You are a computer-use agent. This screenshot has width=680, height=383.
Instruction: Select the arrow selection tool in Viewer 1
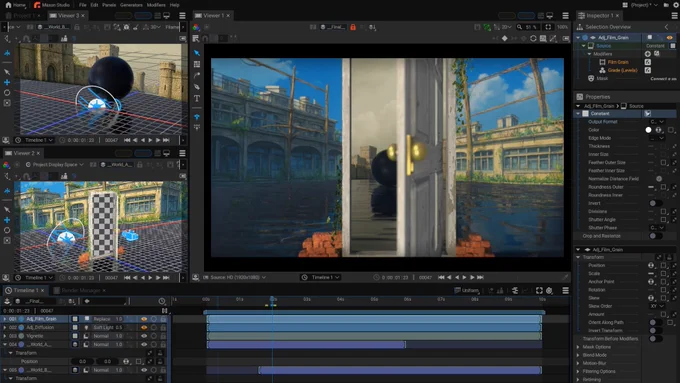(197, 53)
